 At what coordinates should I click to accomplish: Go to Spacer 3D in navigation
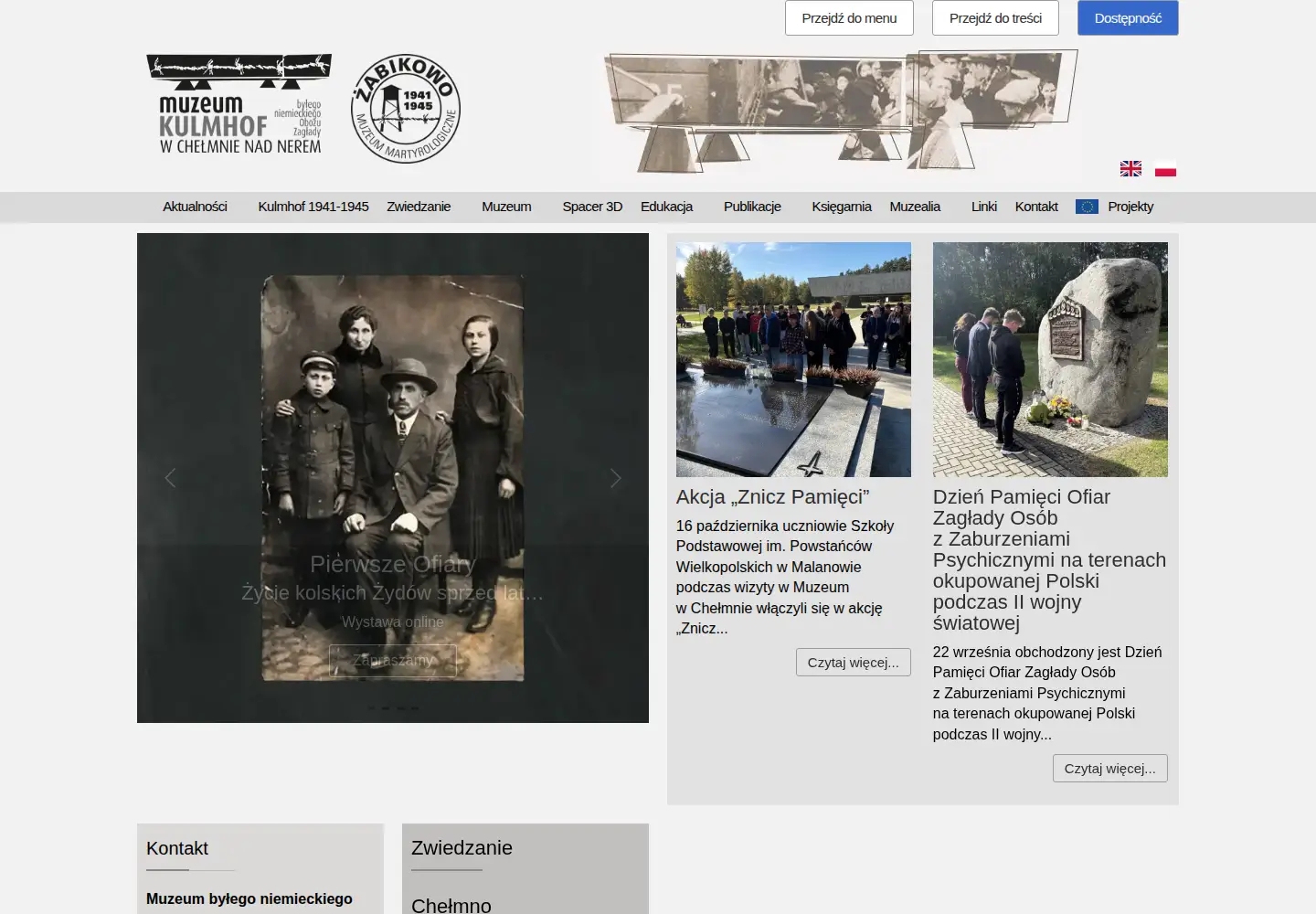592,207
